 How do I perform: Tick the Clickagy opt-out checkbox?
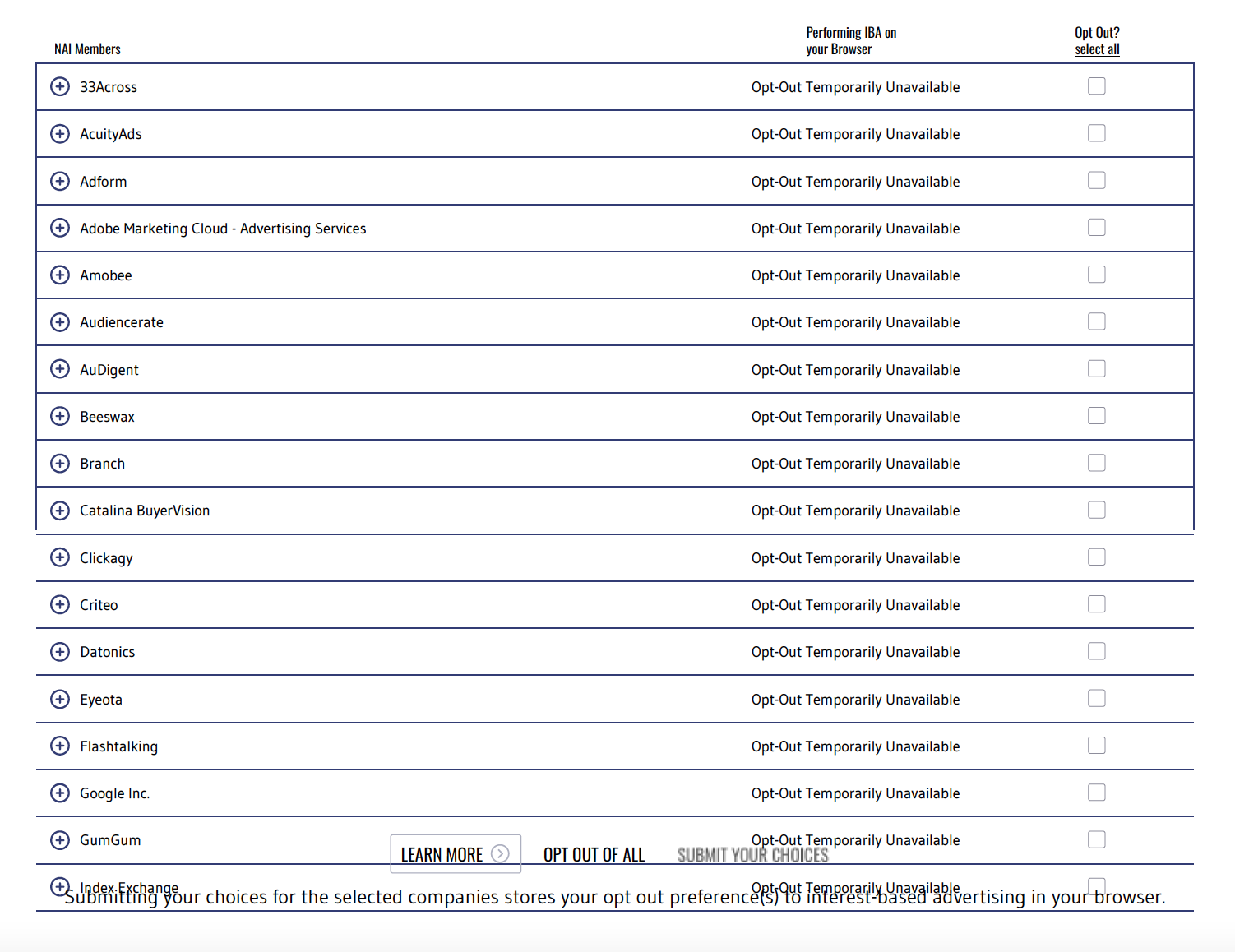point(1097,557)
